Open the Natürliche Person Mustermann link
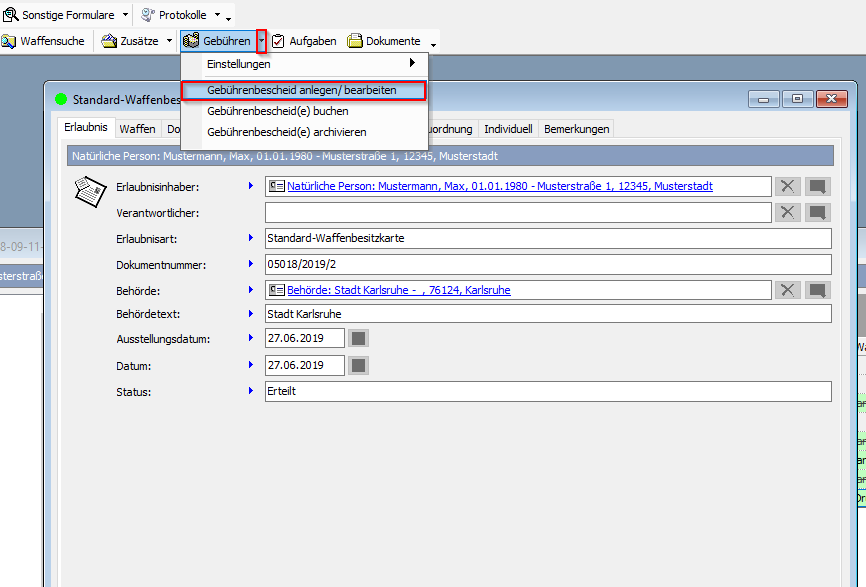This screenshot has height=587, width=866. point(499,186)
